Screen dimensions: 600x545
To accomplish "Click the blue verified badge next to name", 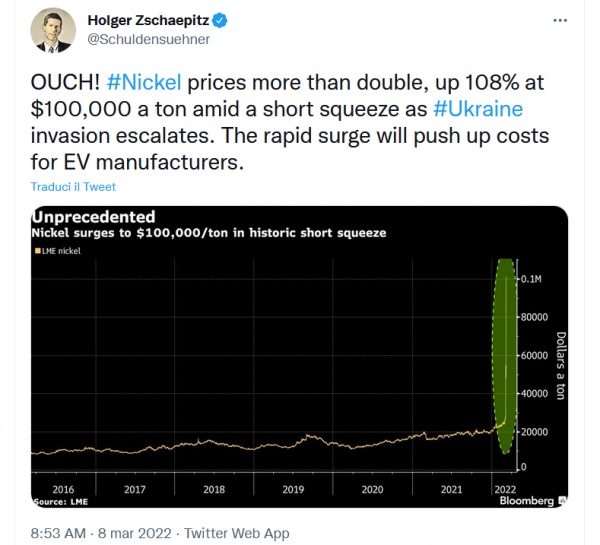I will coord(220,20).
